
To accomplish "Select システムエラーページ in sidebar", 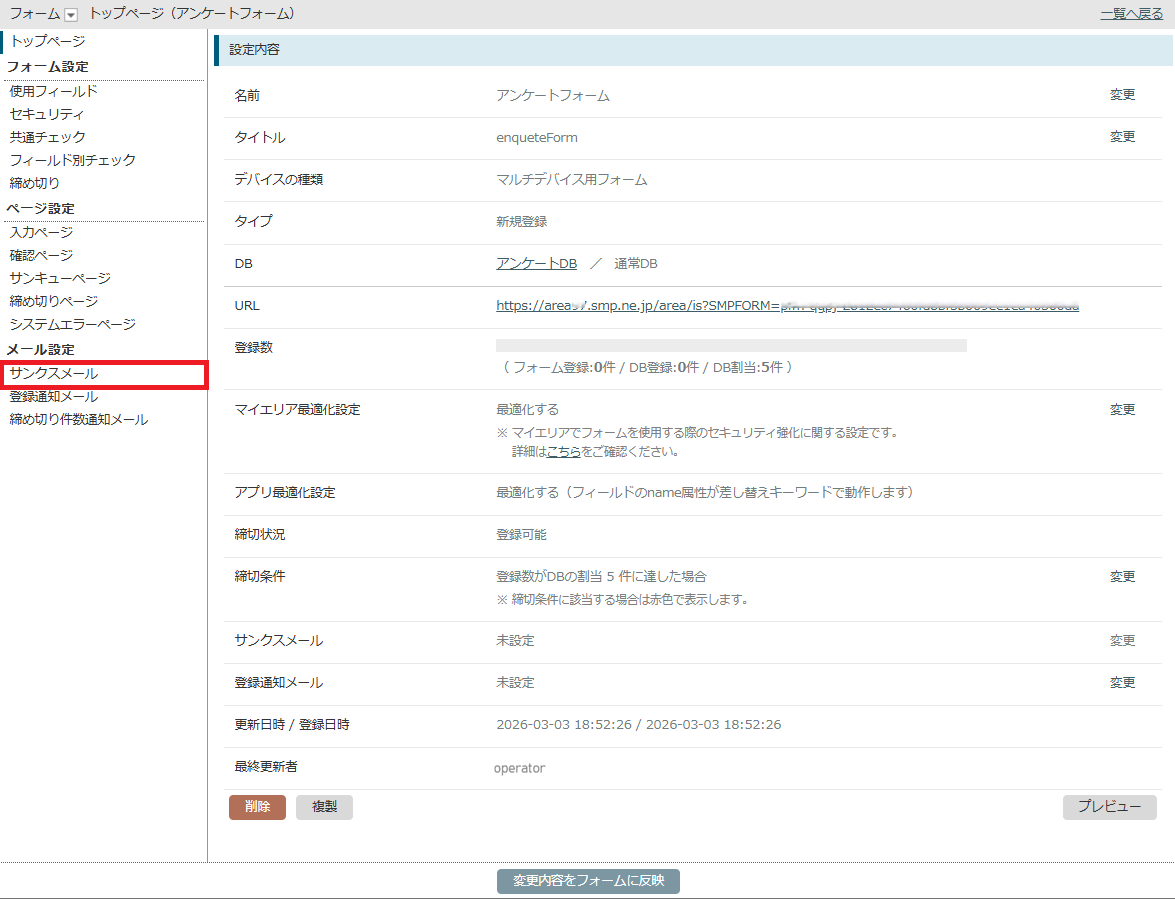I will 73,324.
